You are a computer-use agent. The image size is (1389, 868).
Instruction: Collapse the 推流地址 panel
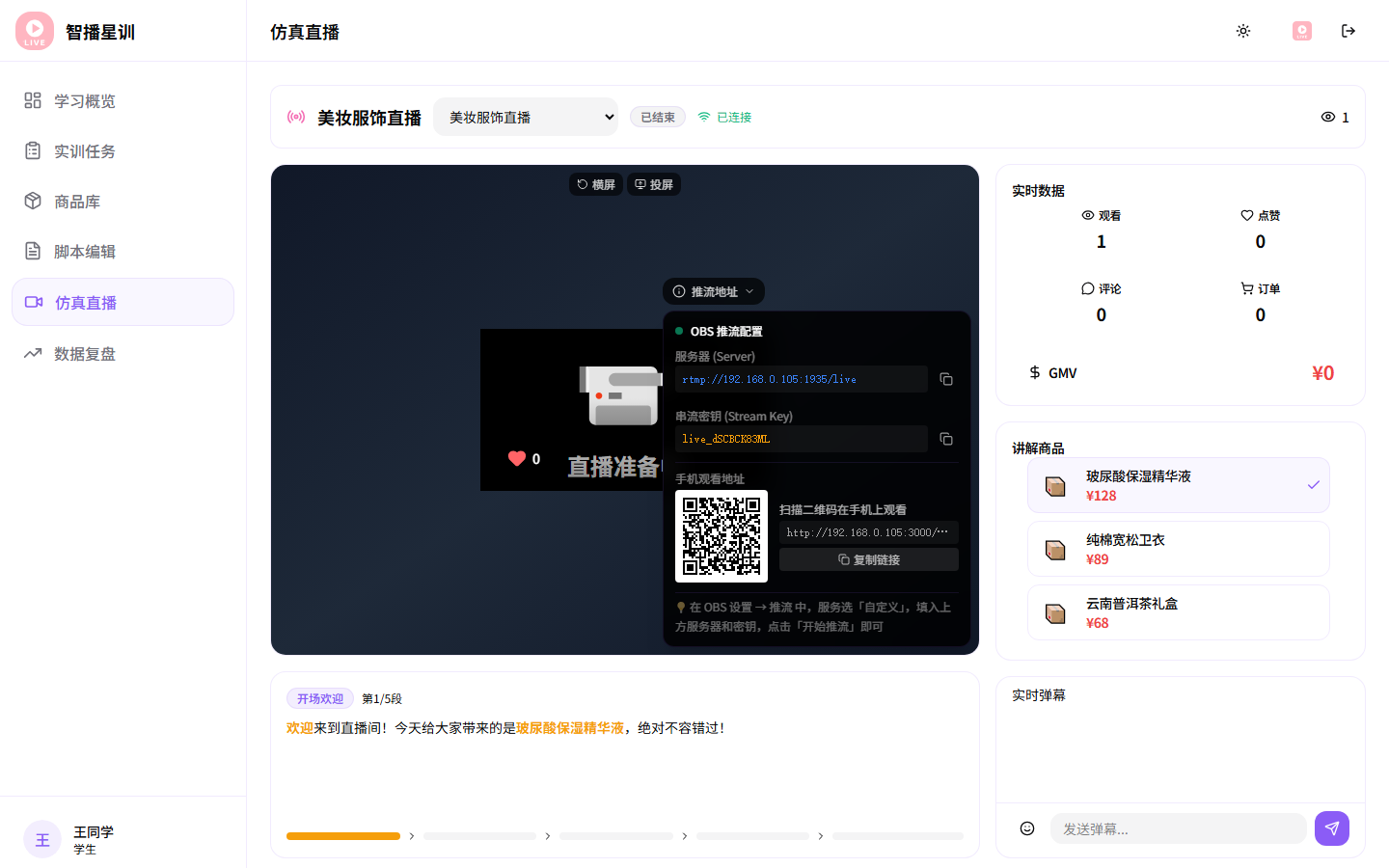click(713, 291)
